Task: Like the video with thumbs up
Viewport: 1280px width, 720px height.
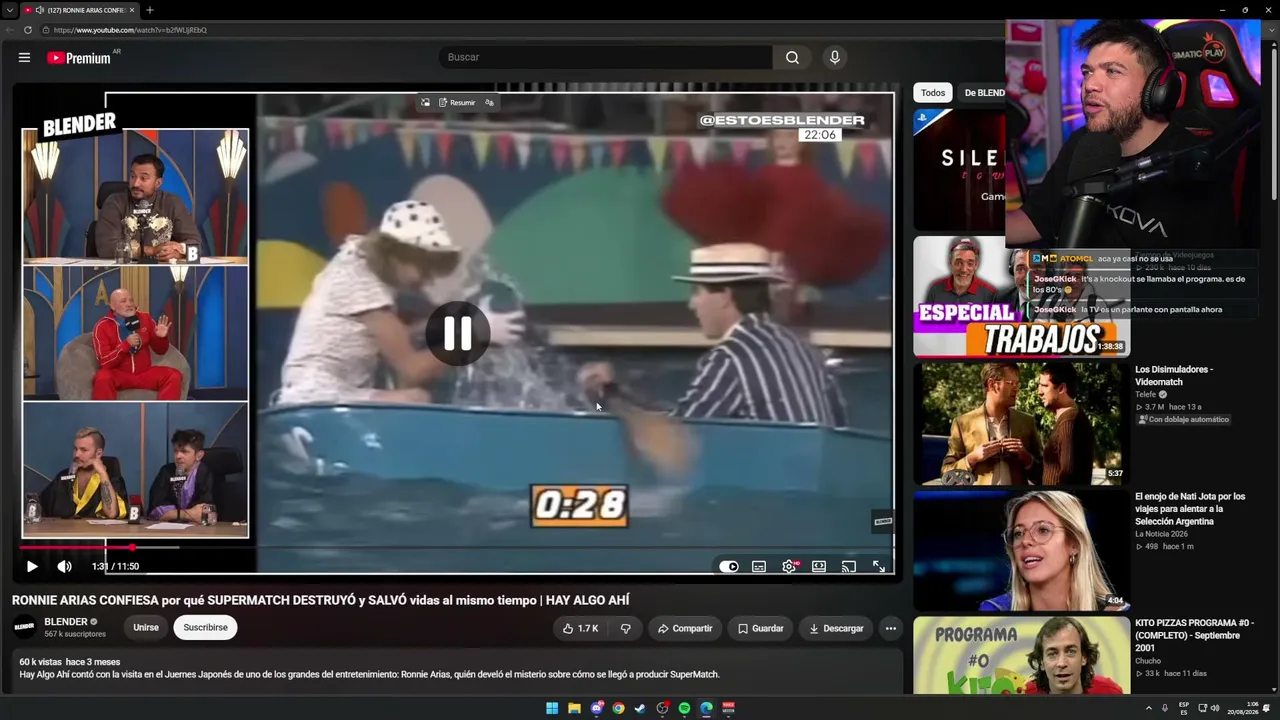Action: point(580,628)
